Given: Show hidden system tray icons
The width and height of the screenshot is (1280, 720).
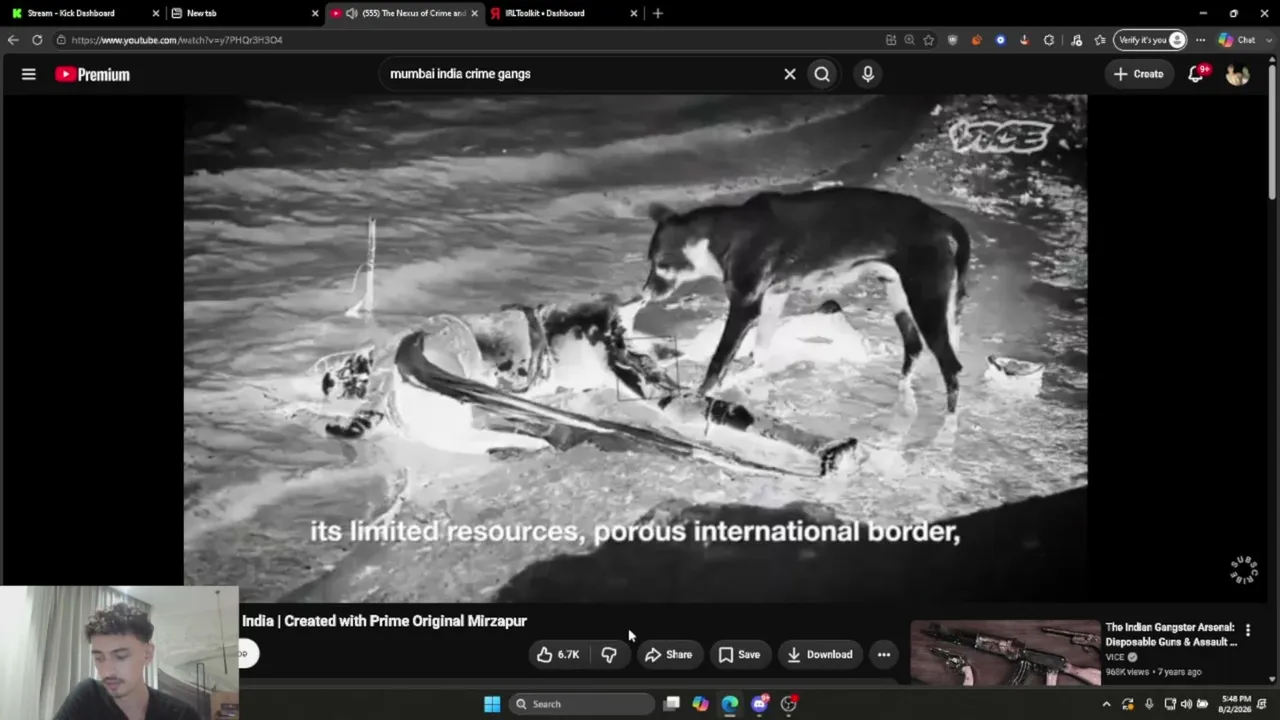Looking at the screenshot, I should point(1106,704).
